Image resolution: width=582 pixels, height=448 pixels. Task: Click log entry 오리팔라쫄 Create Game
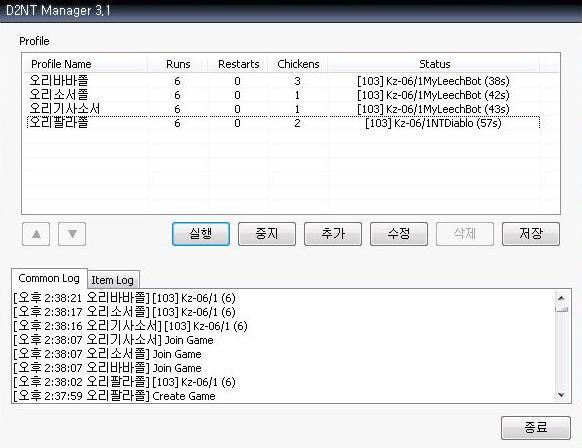tap(114, 396)
